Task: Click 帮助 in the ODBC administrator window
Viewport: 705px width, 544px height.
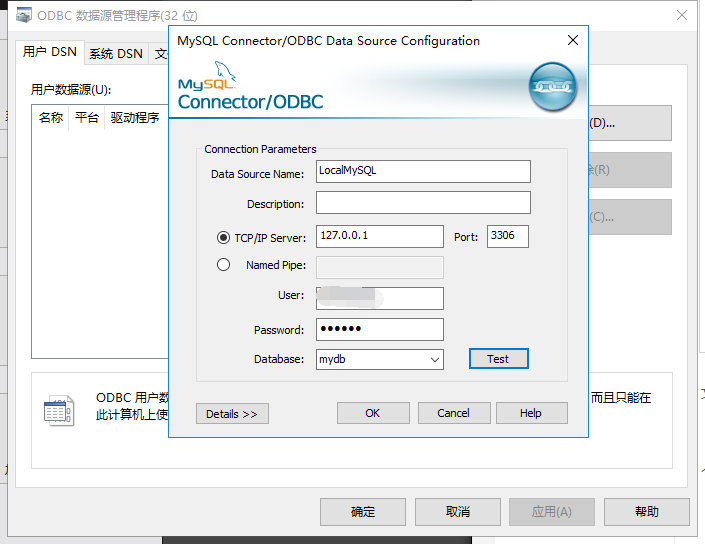Action: point(647,512)
